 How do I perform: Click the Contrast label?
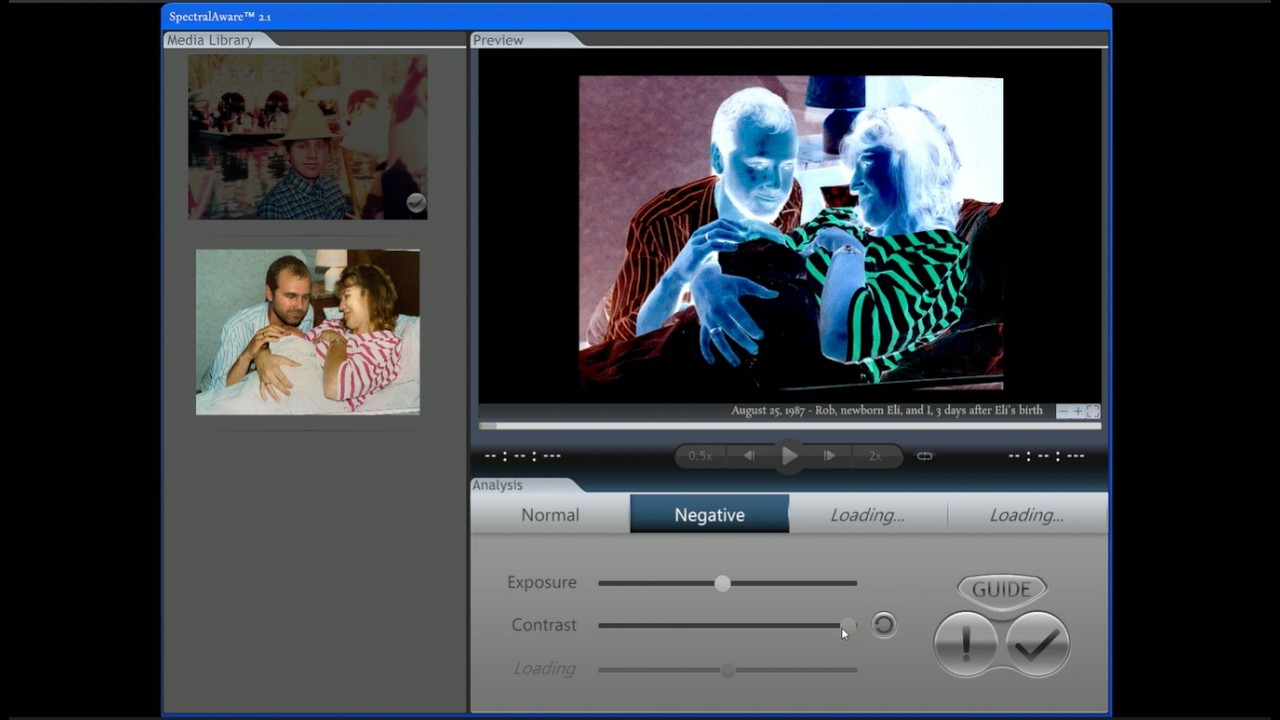tap(544, 625)
